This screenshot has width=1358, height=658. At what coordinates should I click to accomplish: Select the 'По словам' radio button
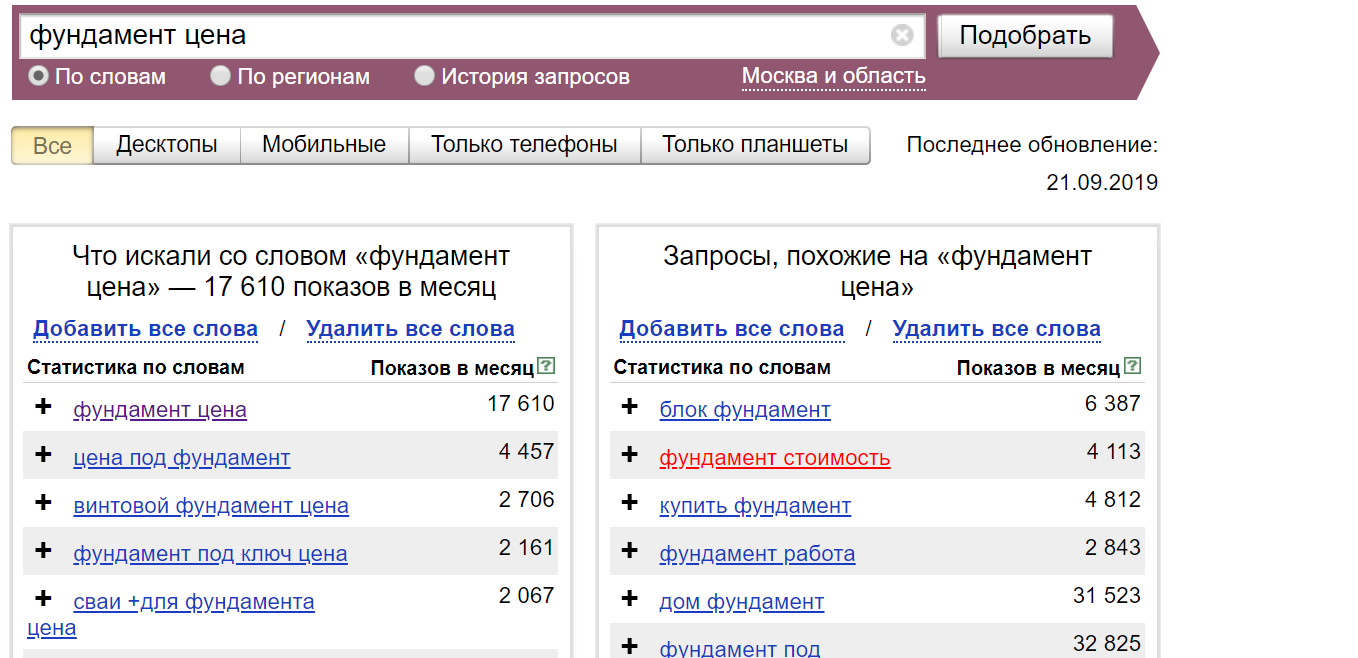(x=38, y=76)
